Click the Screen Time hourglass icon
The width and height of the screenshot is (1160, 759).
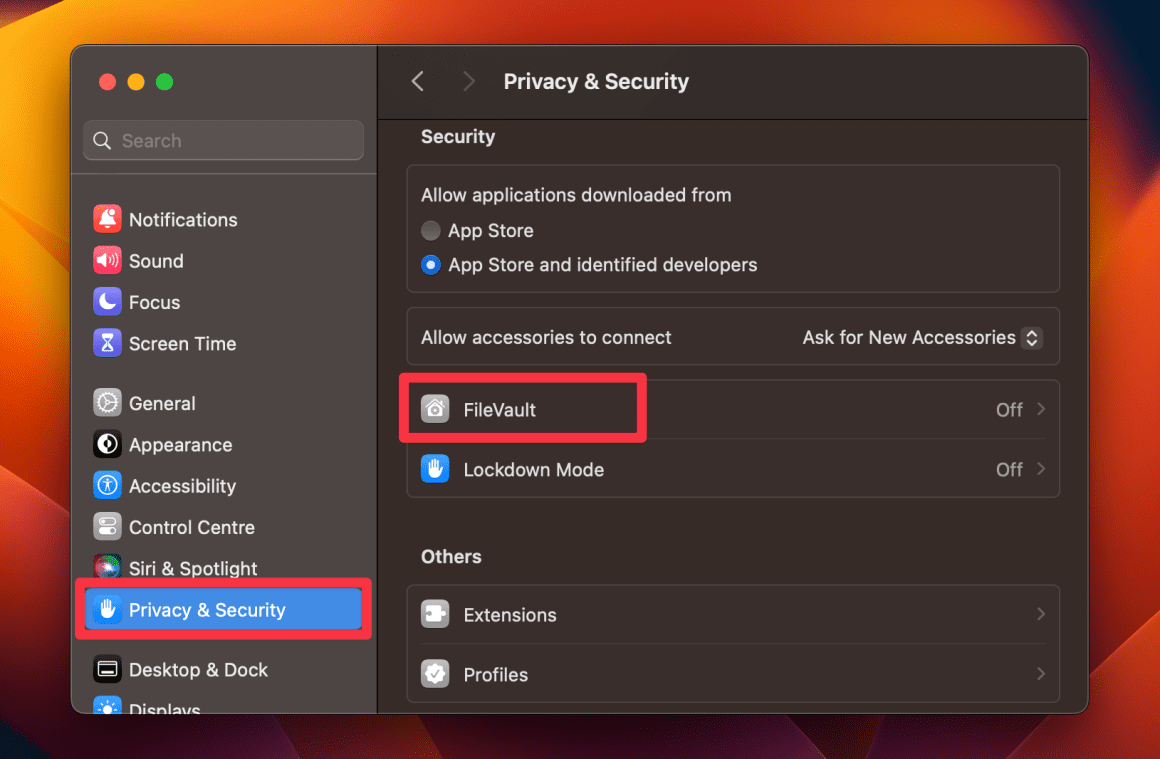point(107,343)
